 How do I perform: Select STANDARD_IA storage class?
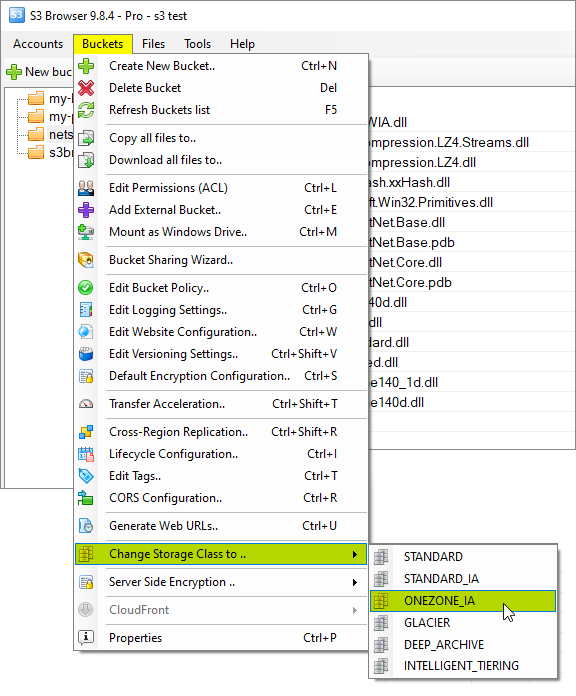click(463, 579)
